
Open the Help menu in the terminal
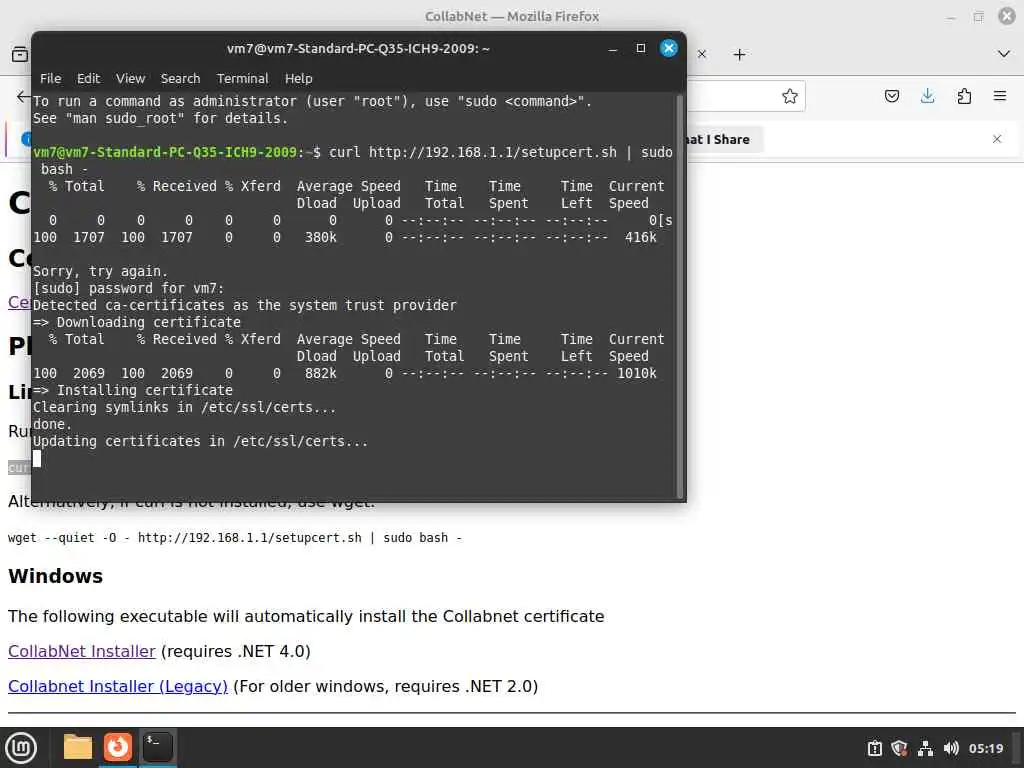click(298, 78)
